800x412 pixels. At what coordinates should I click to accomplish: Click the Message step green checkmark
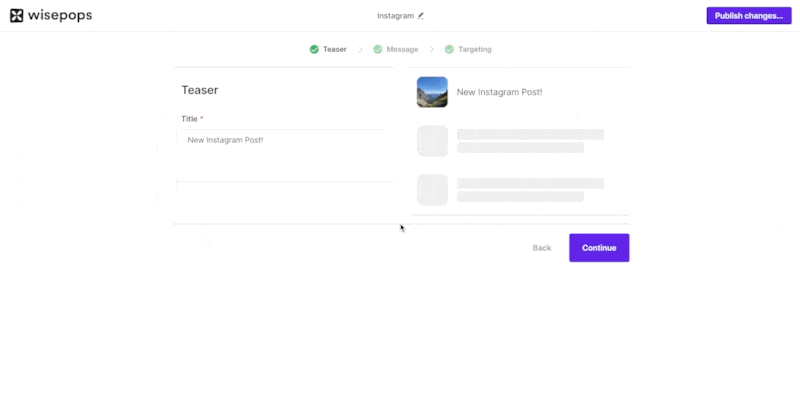coord(378,49)
